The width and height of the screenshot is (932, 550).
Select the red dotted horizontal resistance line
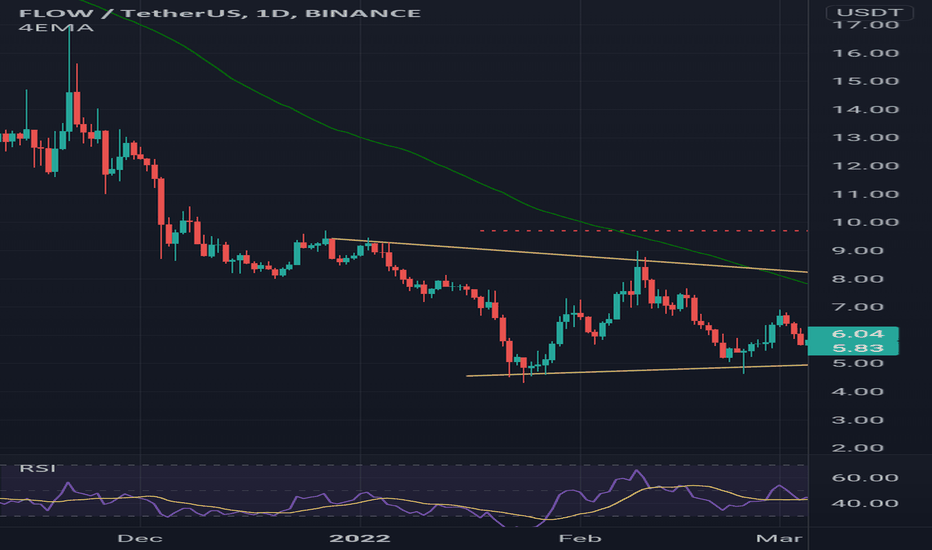click(x=643, y=230)
